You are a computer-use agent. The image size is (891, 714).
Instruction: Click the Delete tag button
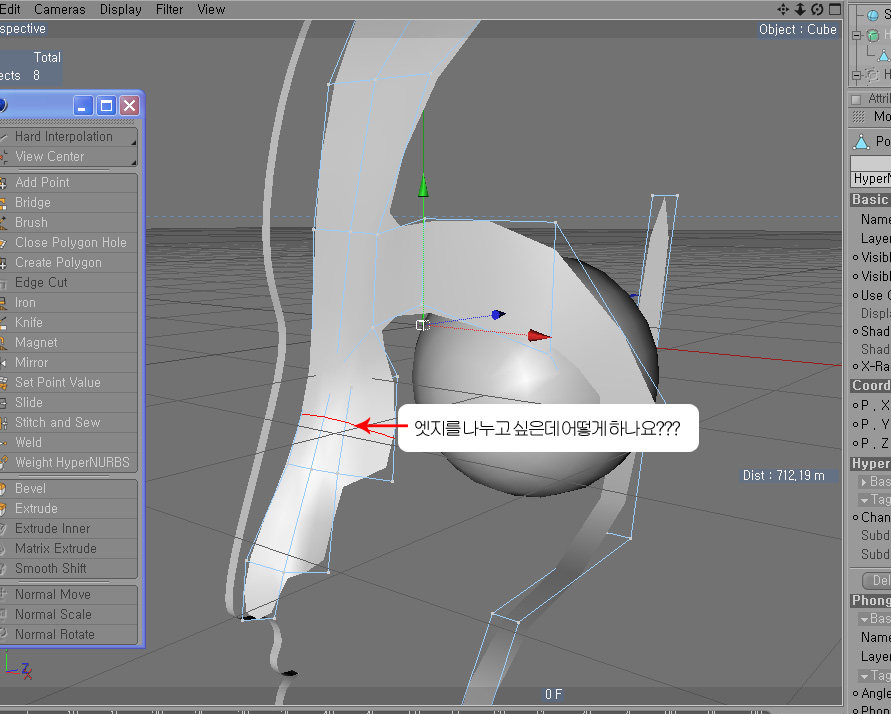click(877, 580)
